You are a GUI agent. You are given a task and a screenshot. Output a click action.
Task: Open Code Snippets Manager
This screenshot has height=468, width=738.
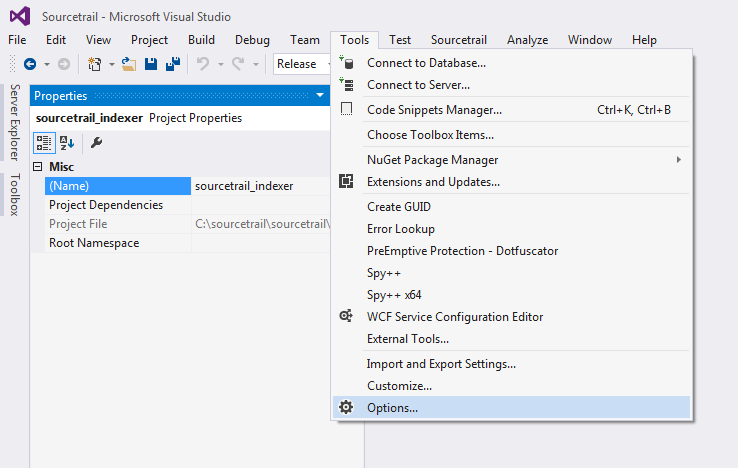511,110
